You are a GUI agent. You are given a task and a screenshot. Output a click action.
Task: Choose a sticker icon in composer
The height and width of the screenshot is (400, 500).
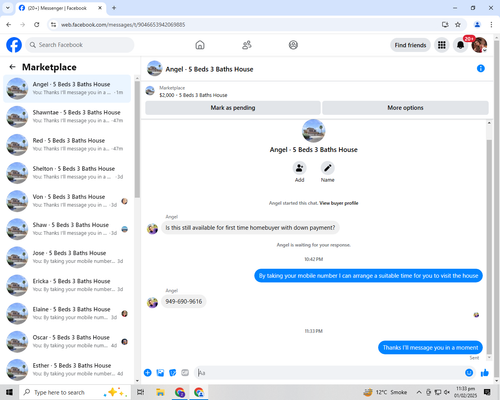pyautogui.click(x=173, y=373)
